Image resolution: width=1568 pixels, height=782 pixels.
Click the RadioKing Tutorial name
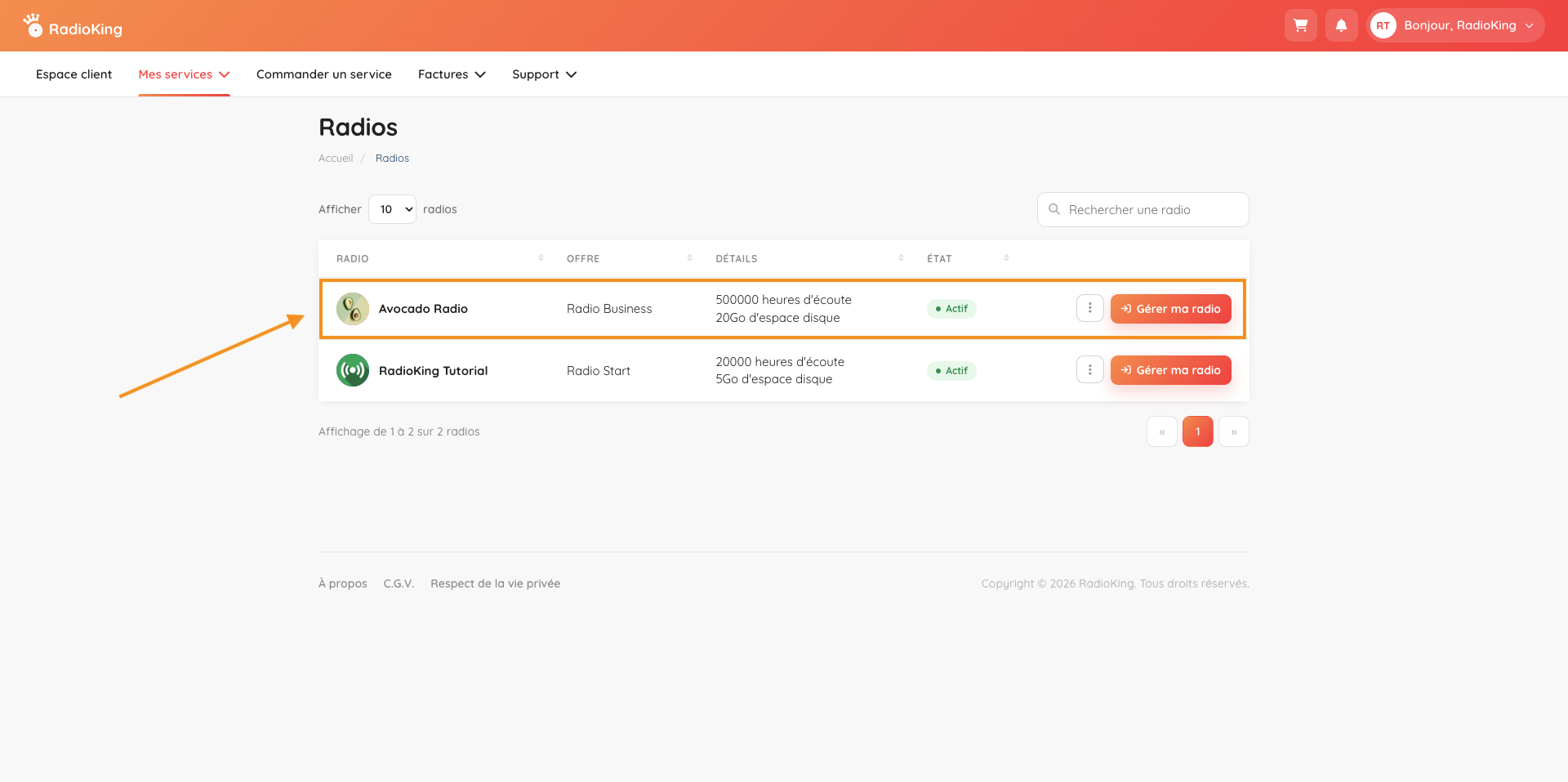pos(433,371)
